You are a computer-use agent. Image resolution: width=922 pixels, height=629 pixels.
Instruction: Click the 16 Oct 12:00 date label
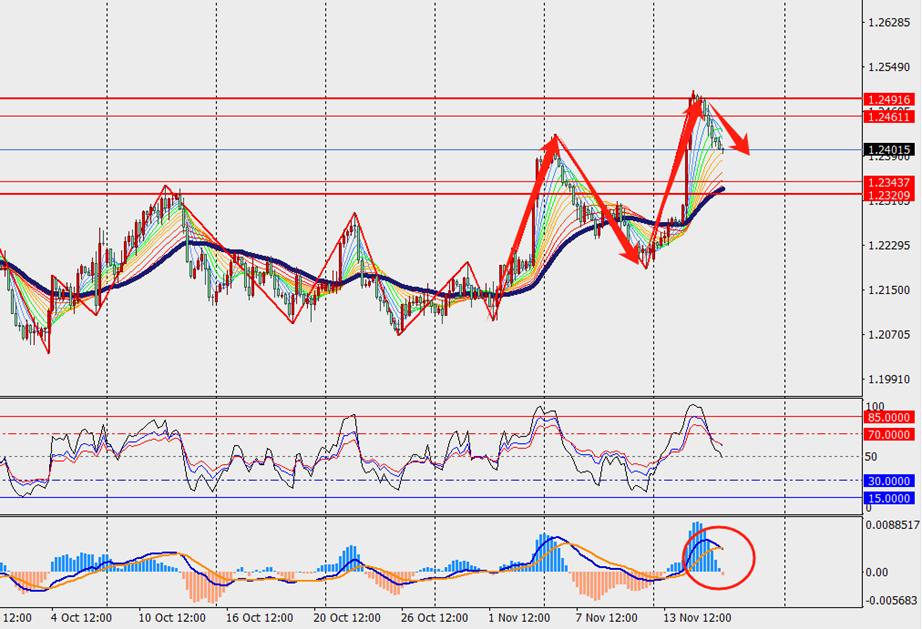(x=260, y=618)
